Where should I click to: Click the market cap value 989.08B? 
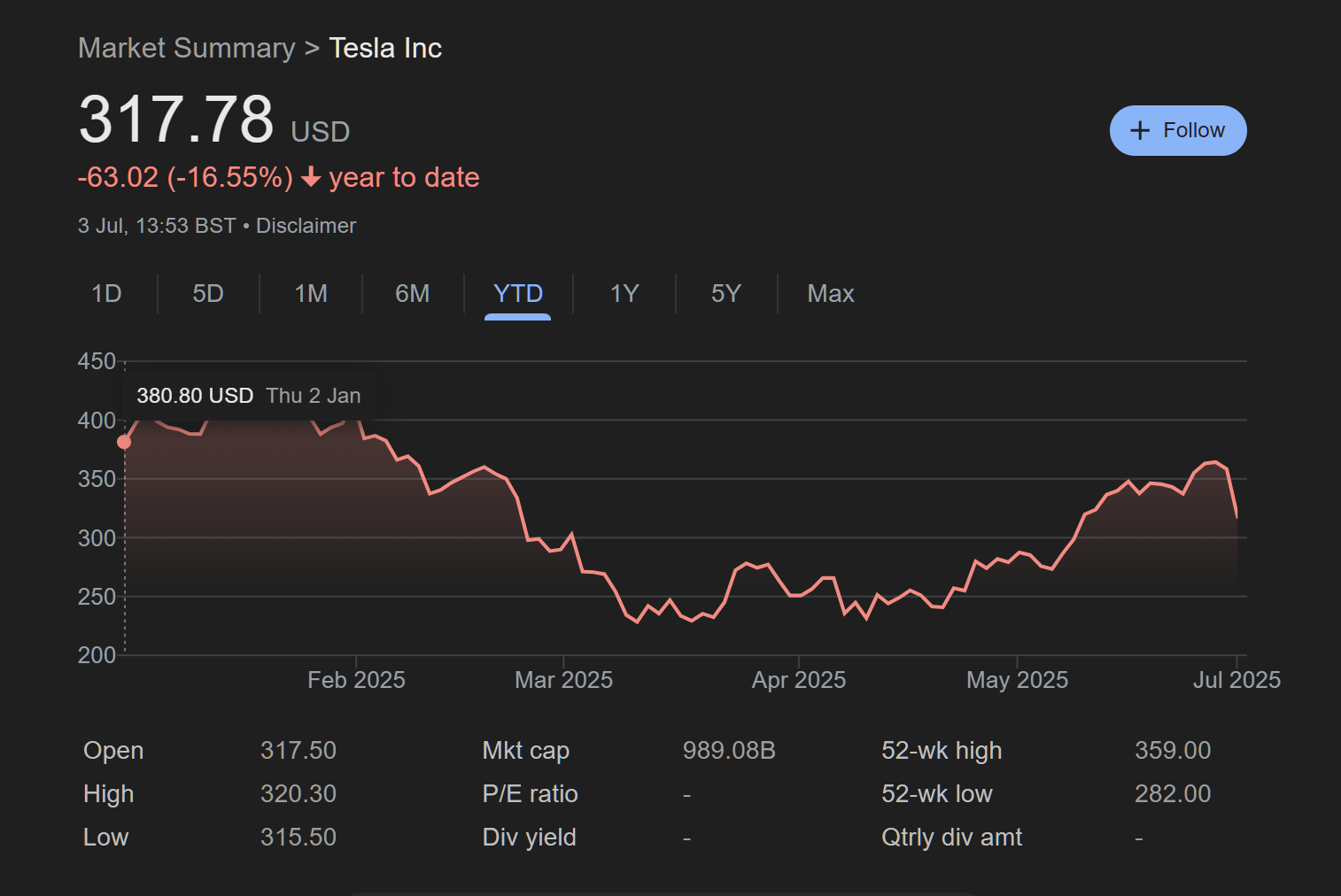(x=729, y=751)
